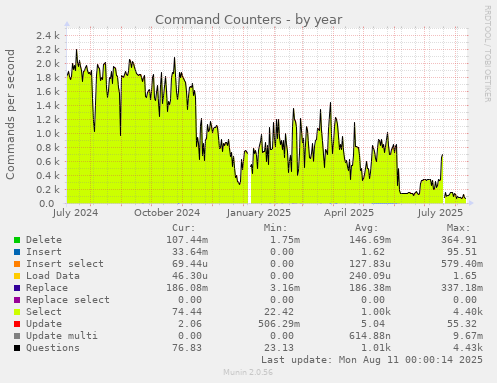Click the Replace legend label
The image size is (497, 383).
pyautogui.click(x=47, y=288)
